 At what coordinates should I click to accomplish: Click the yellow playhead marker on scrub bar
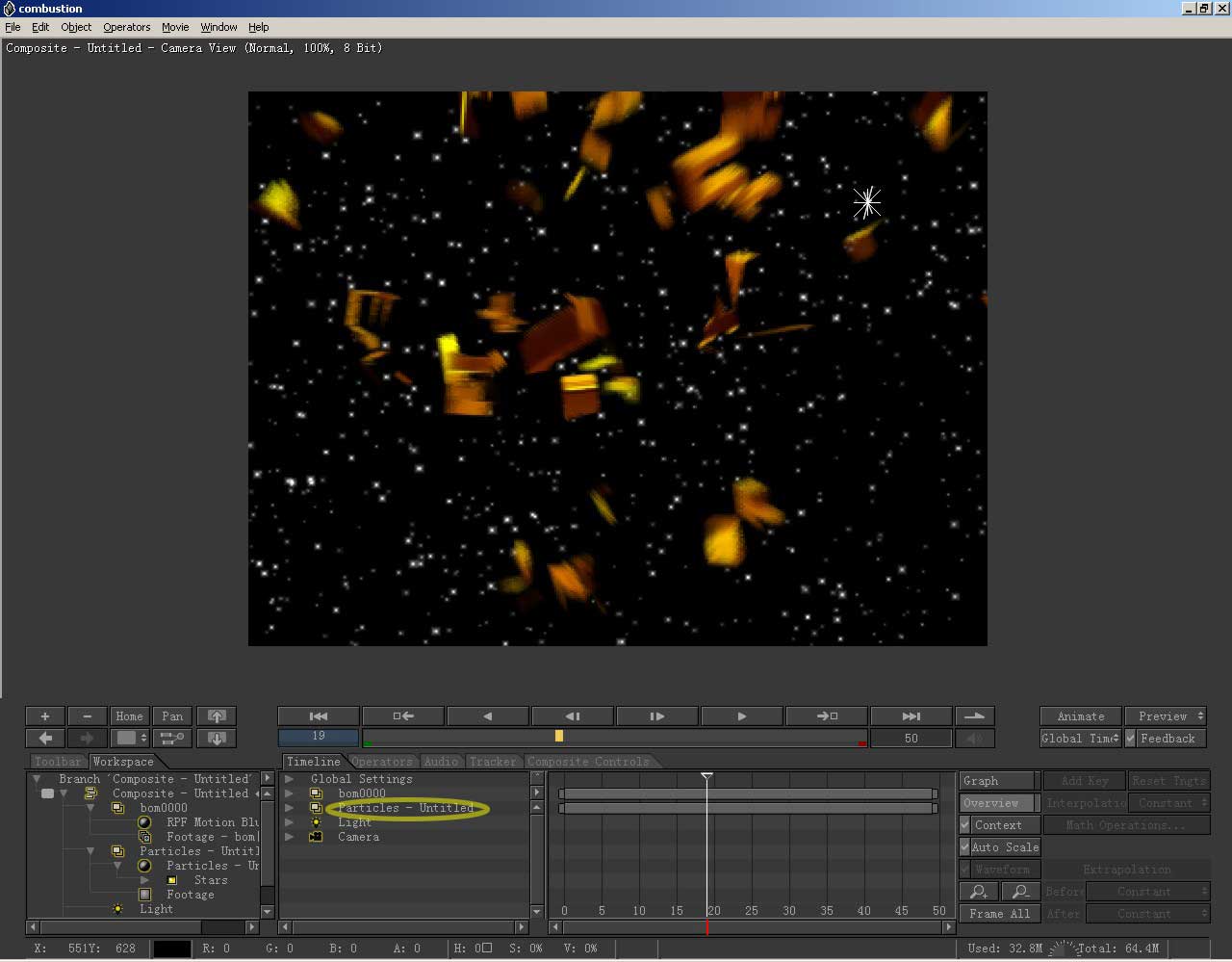[x=559, y=737]
